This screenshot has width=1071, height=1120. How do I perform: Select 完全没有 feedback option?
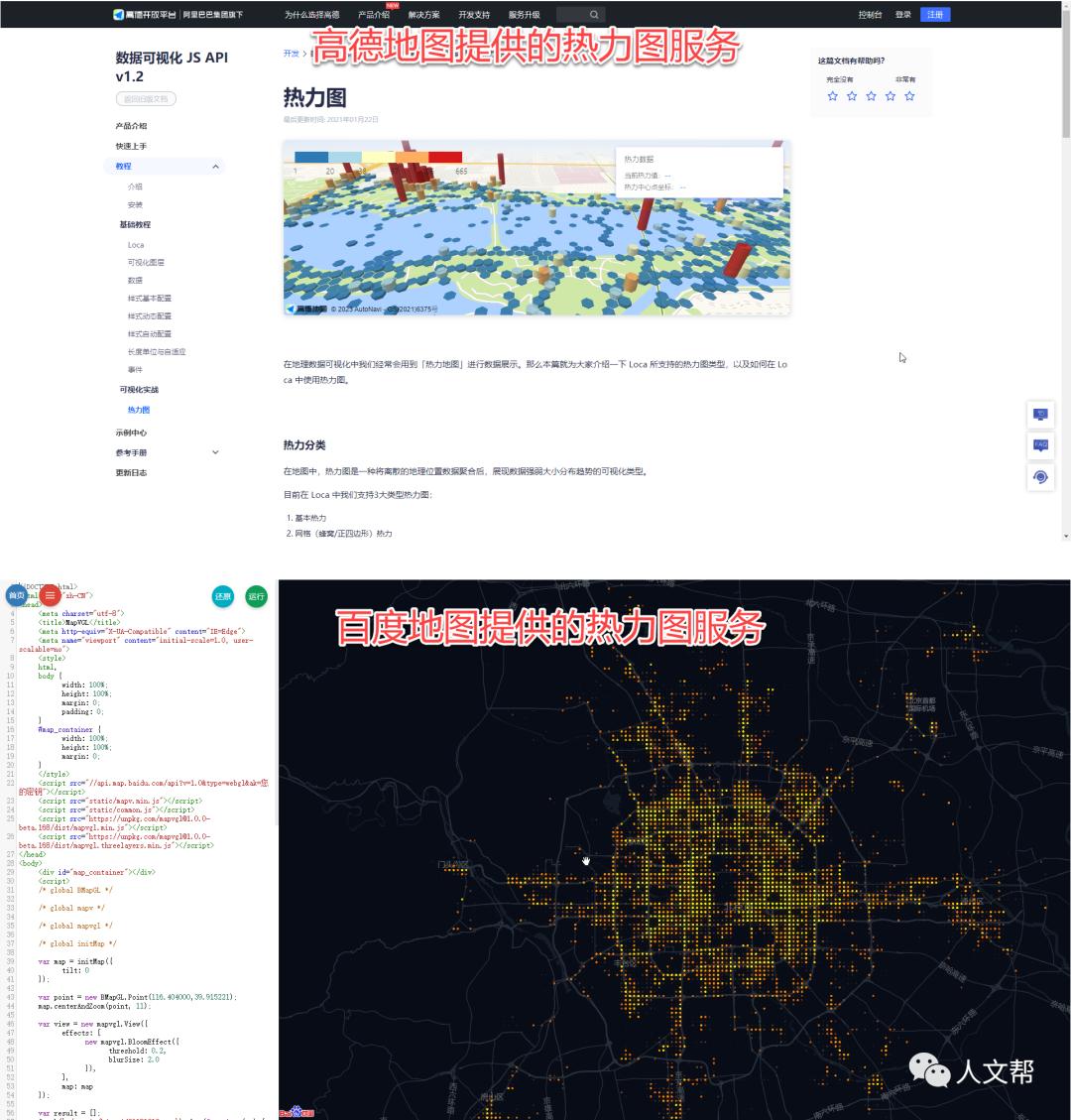(x=839, y=79)
